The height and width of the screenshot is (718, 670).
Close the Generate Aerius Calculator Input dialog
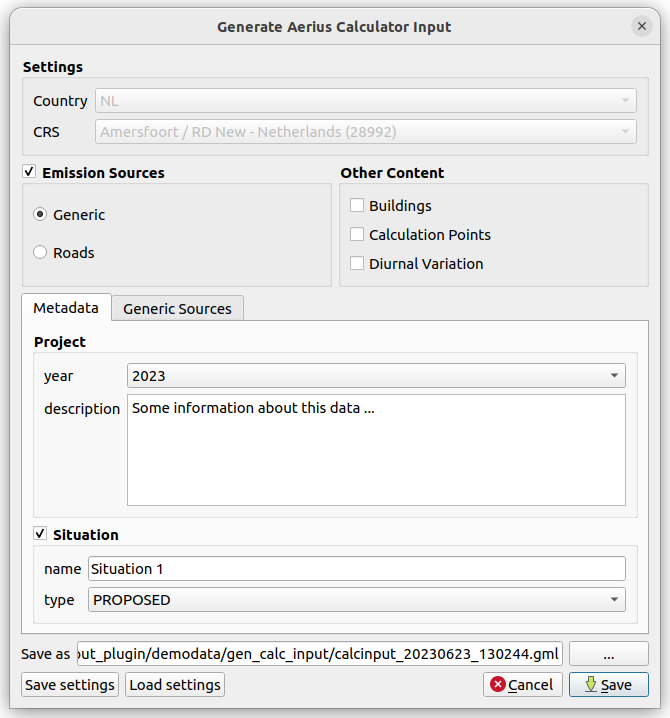point(641,27)
